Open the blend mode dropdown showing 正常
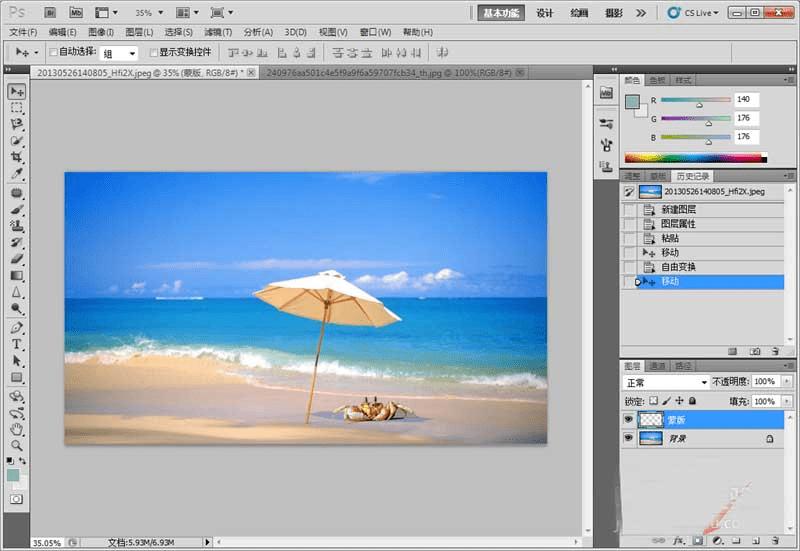Image resolution: width=800 pixels, height=551 pixels. [666, 382]
